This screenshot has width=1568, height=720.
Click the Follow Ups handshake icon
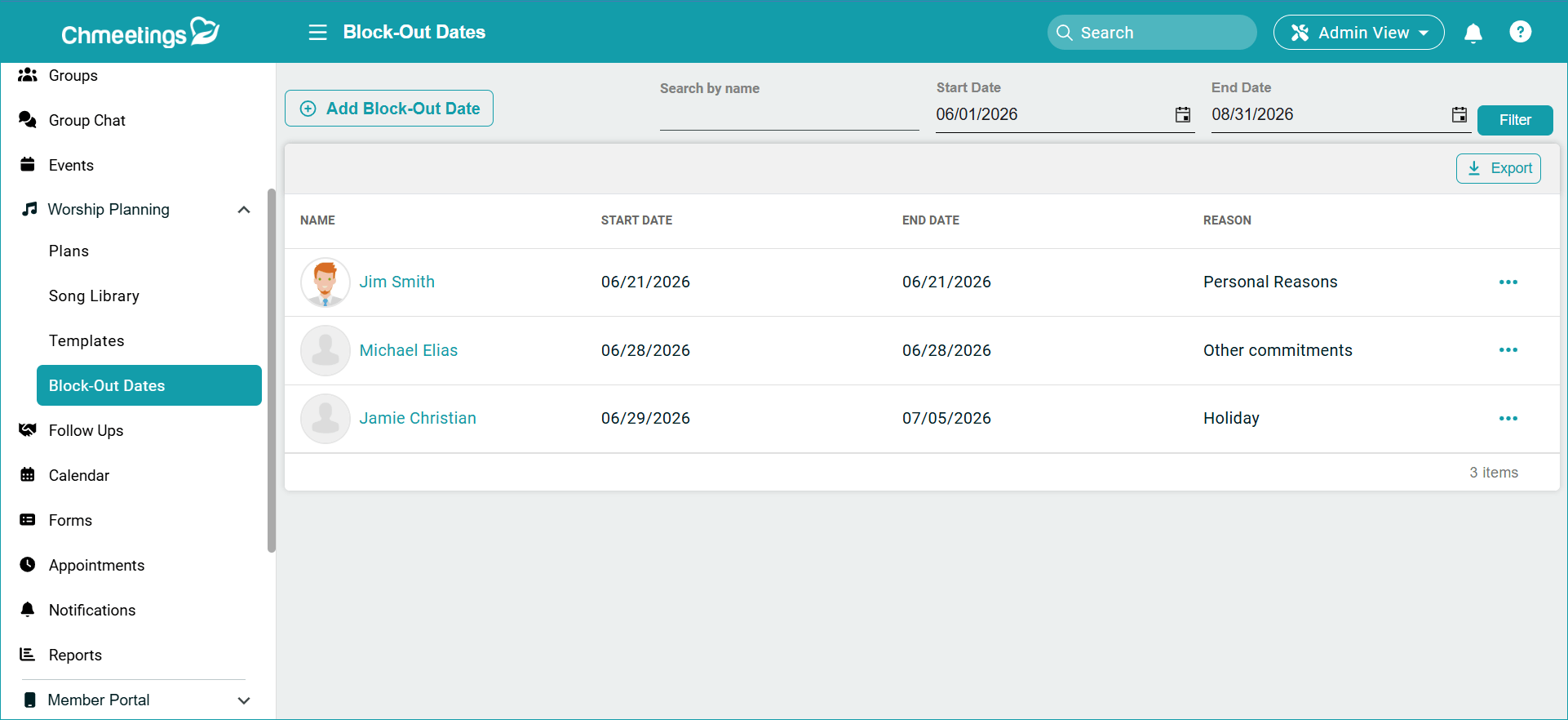click(28, 430)
